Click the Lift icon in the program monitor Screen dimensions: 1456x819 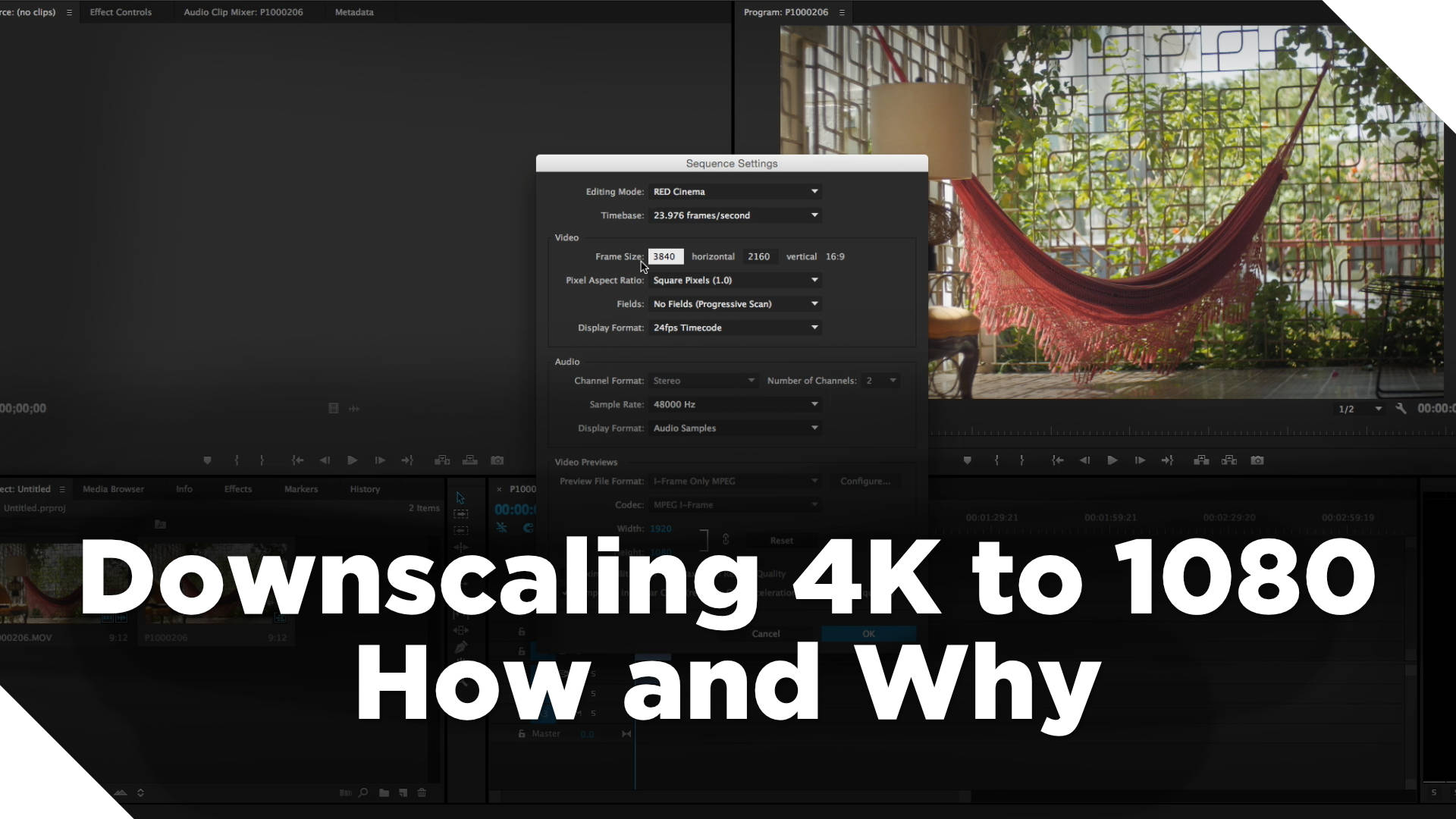coord(1201,460)
